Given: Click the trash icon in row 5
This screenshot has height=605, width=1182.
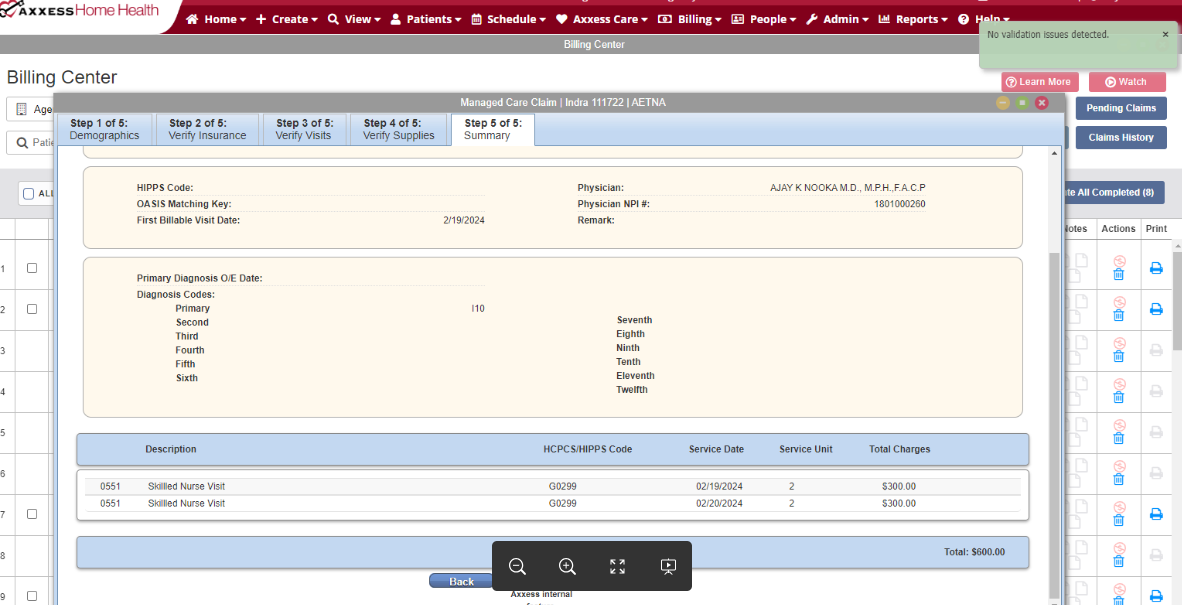Looking at the screenshot, I should 1119,438.
